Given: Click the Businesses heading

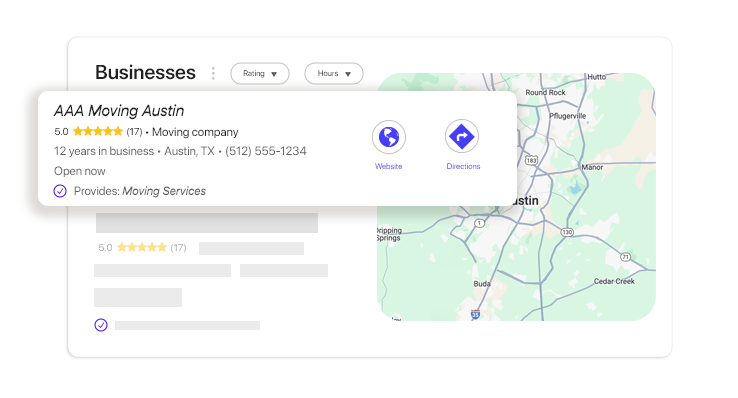Looking at the screenshot, I should (145, 72).
